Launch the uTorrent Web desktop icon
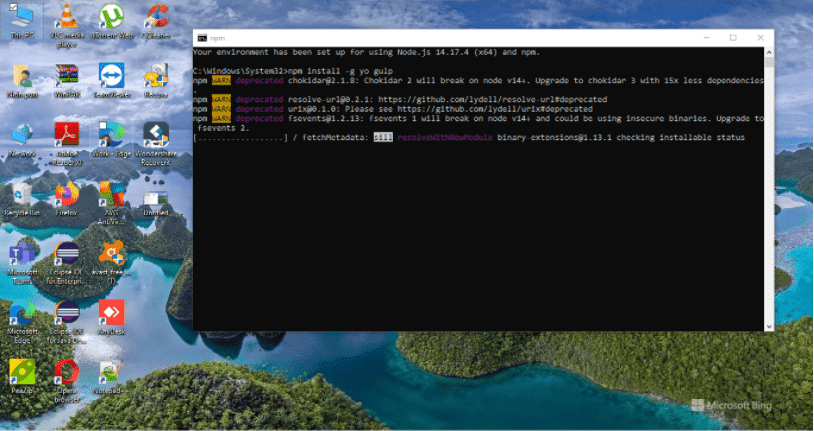This screenshot has height=431, width=814. pyautogui.click(x=111, y=17)
